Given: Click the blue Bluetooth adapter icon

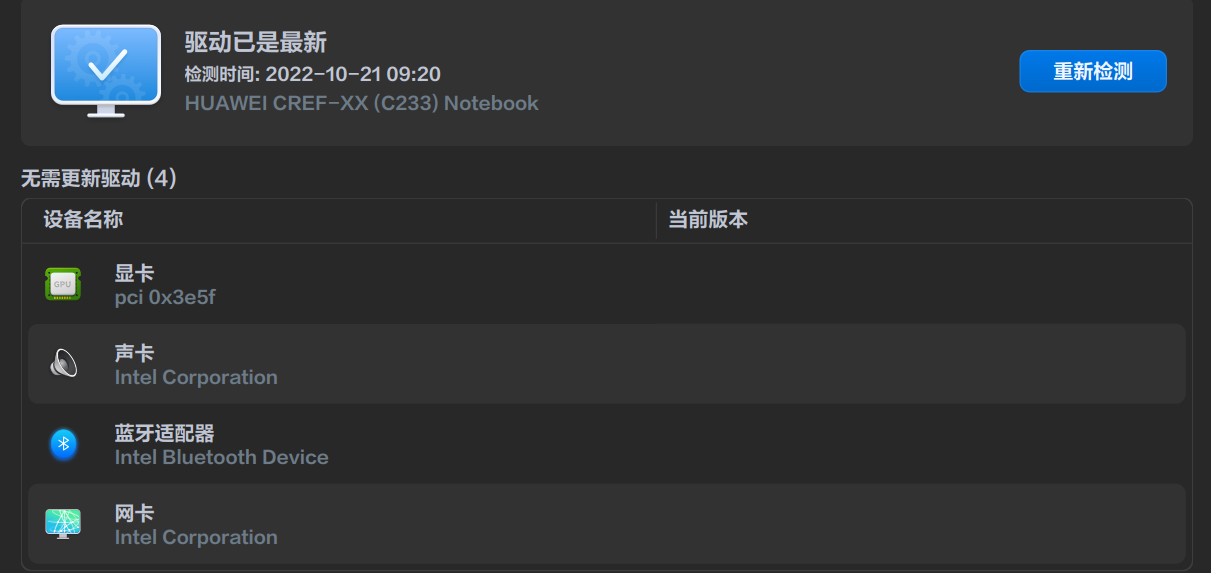Looking at the screenshot, I should pos(63,444).
